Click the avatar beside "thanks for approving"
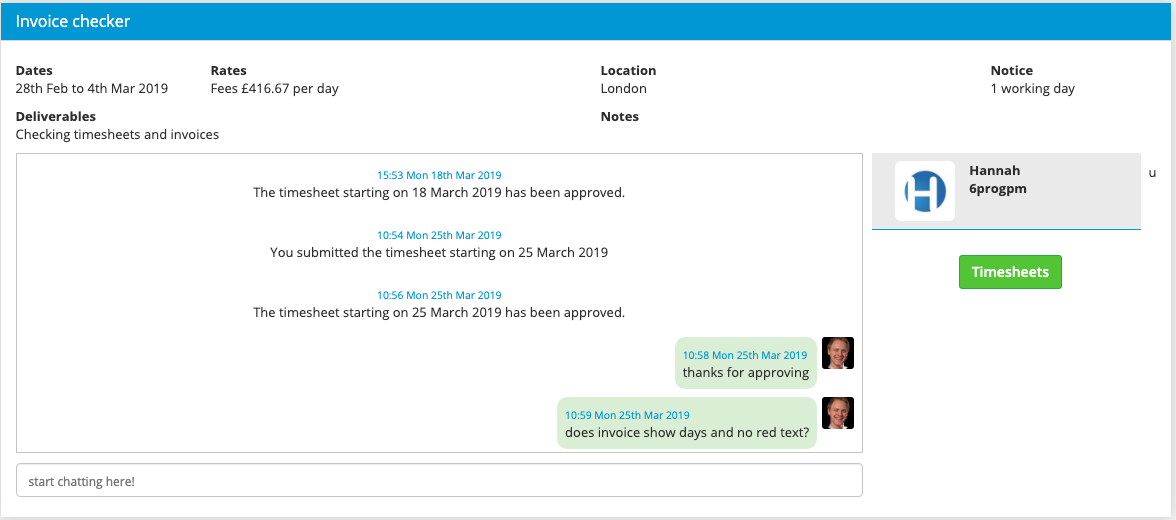Screen dimensions: 1176x520 coord(837,353)
